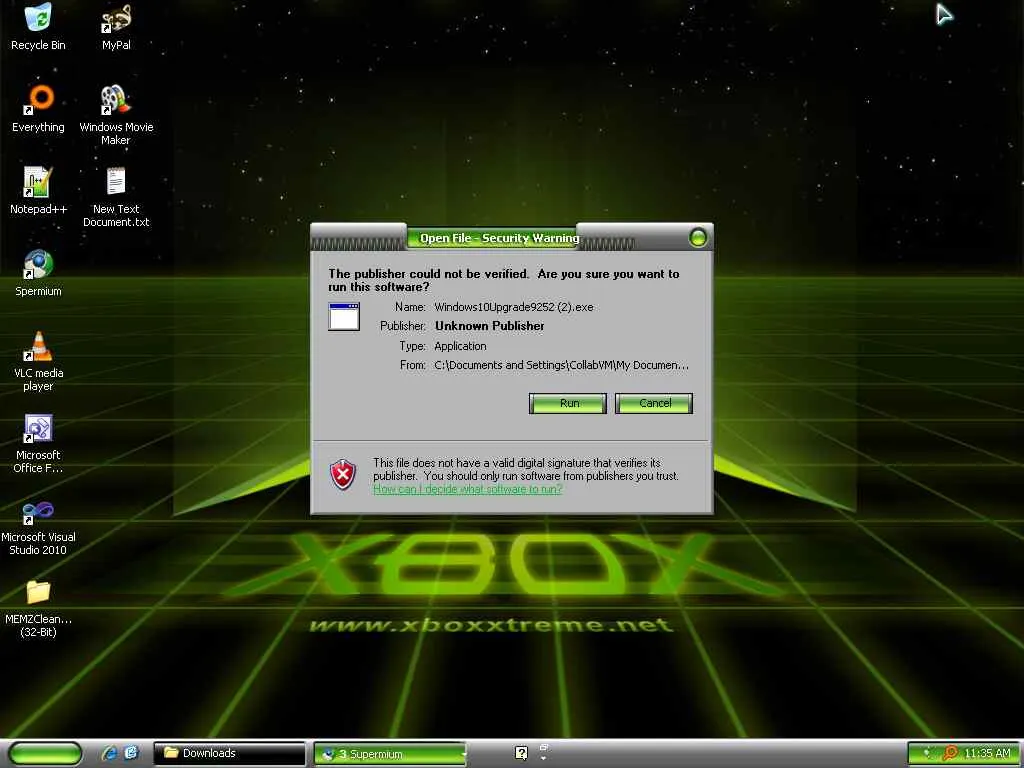This screenshot has width=1024, height=768.
Task: Click the small window icon above taskbar arrow
Action: click(x=543, y=748)
